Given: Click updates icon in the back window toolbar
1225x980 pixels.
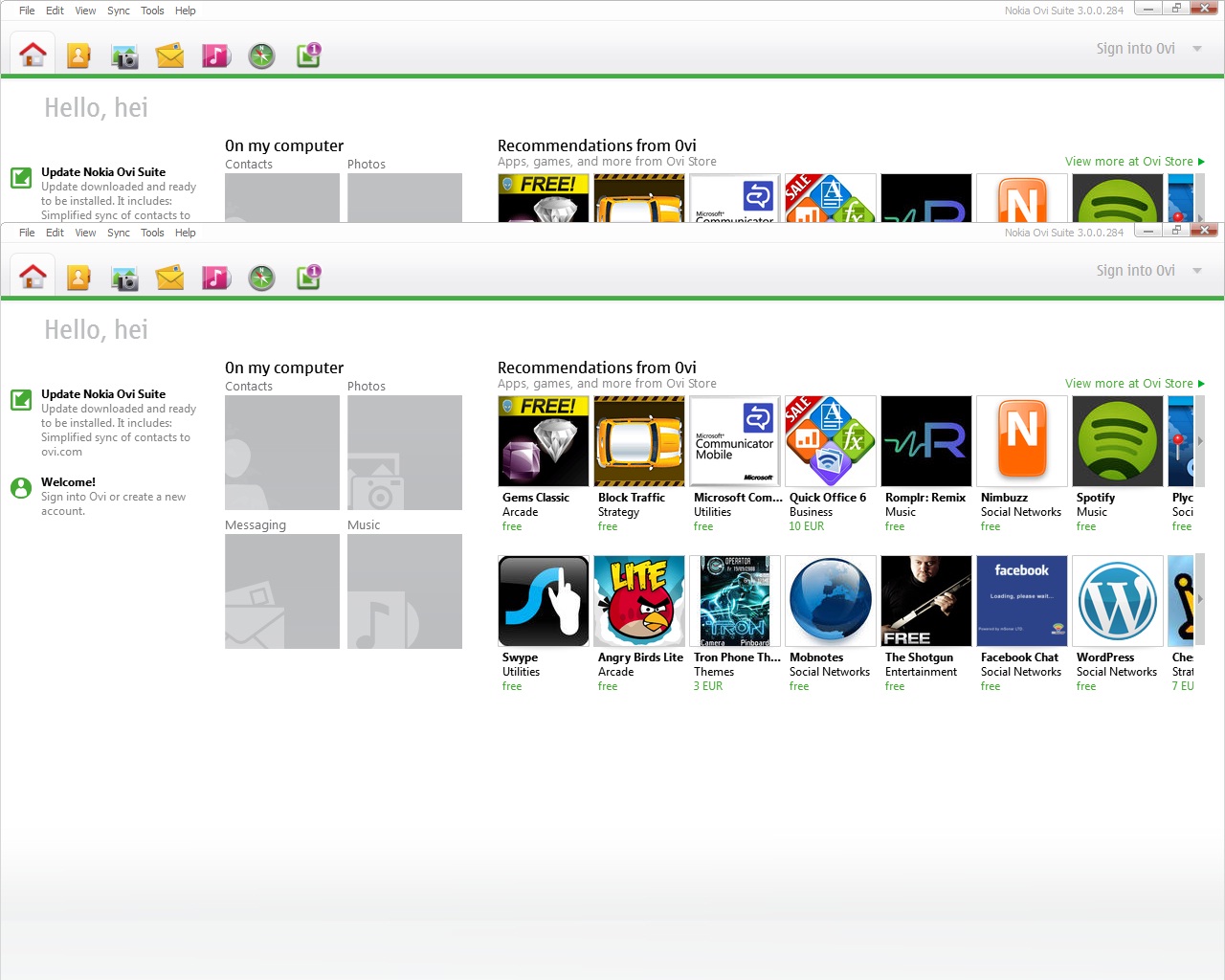Looking at the screenshot, I should 308,55.
